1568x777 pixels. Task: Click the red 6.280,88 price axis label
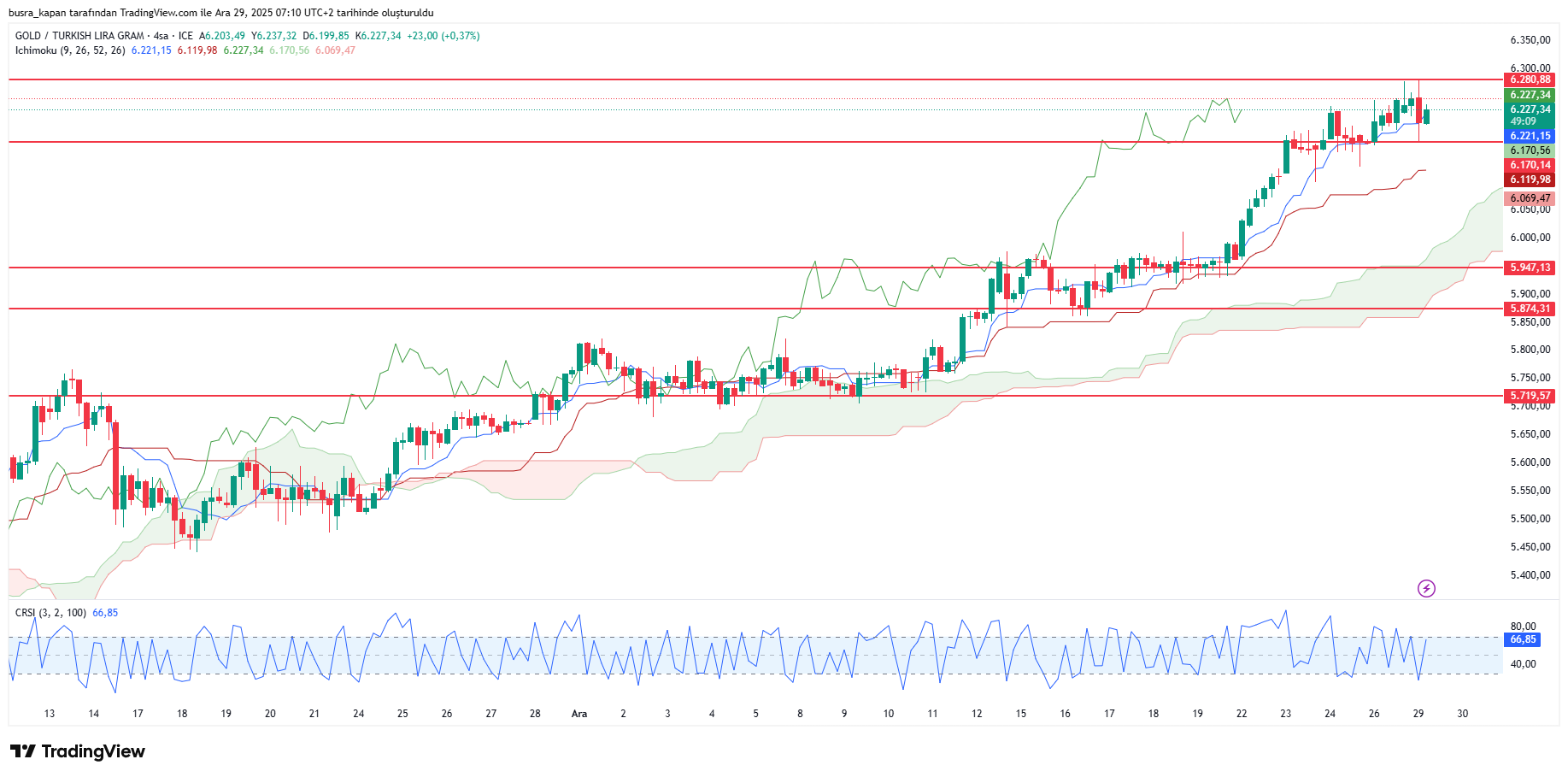[1529, 79]
